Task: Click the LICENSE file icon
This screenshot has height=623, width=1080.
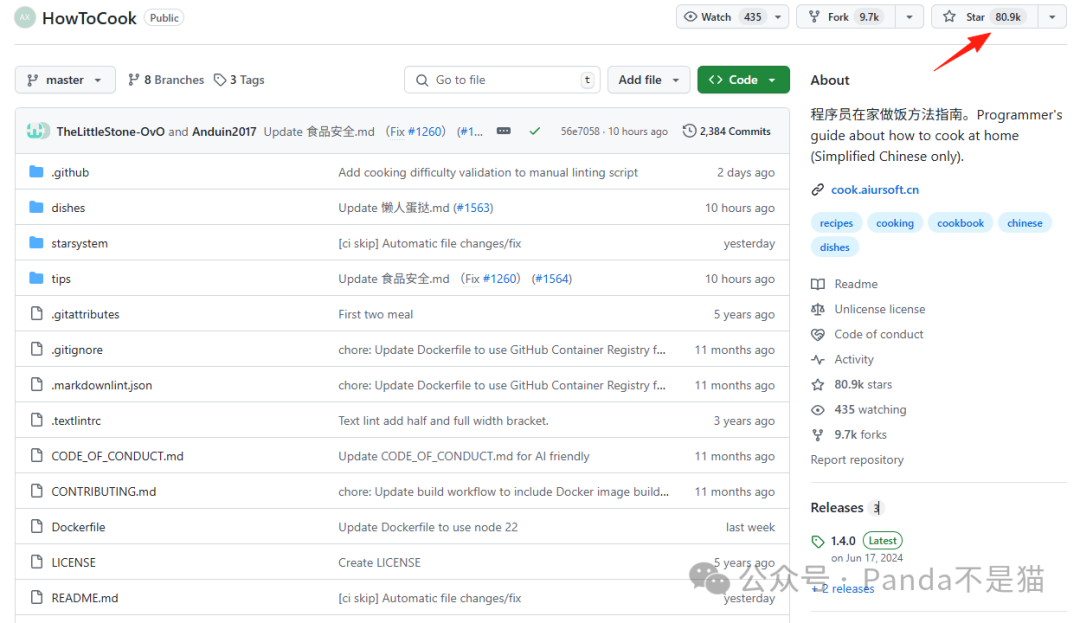Action: coord(37,562)
